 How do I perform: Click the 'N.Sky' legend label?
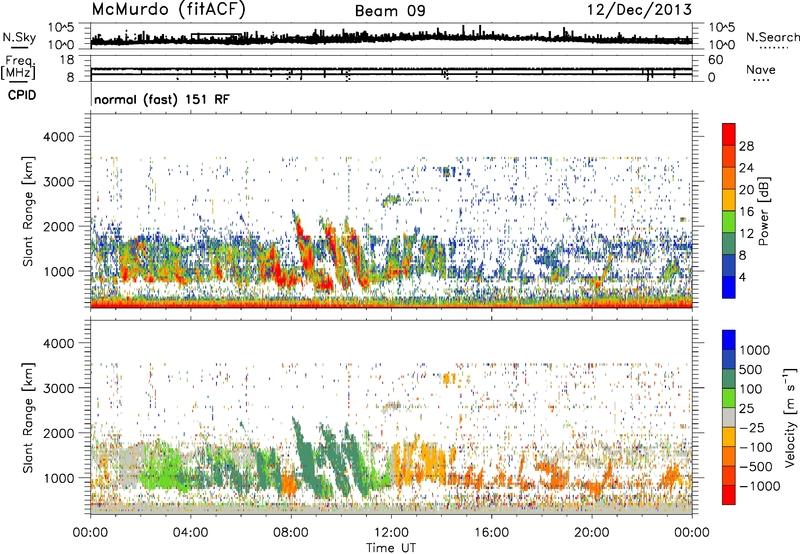19,37
